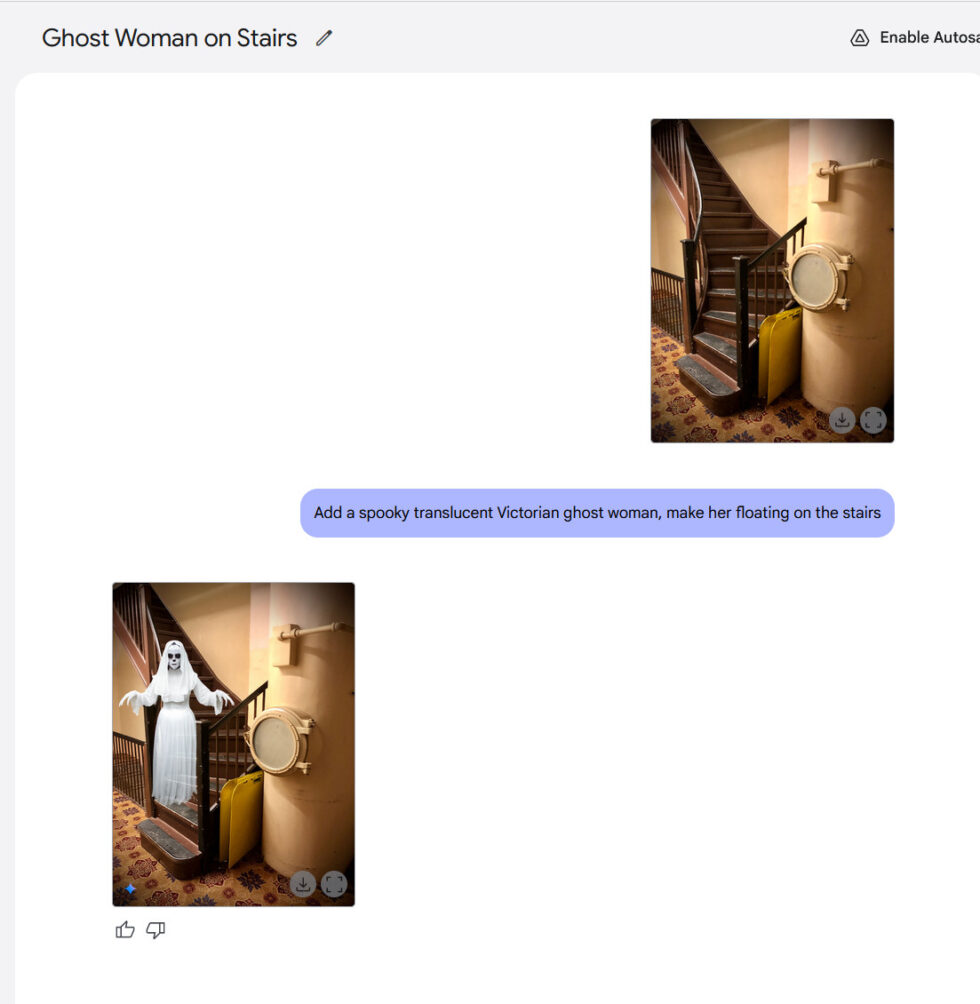Click the chat title Ghost Woman on Stairs

point(168,37)
